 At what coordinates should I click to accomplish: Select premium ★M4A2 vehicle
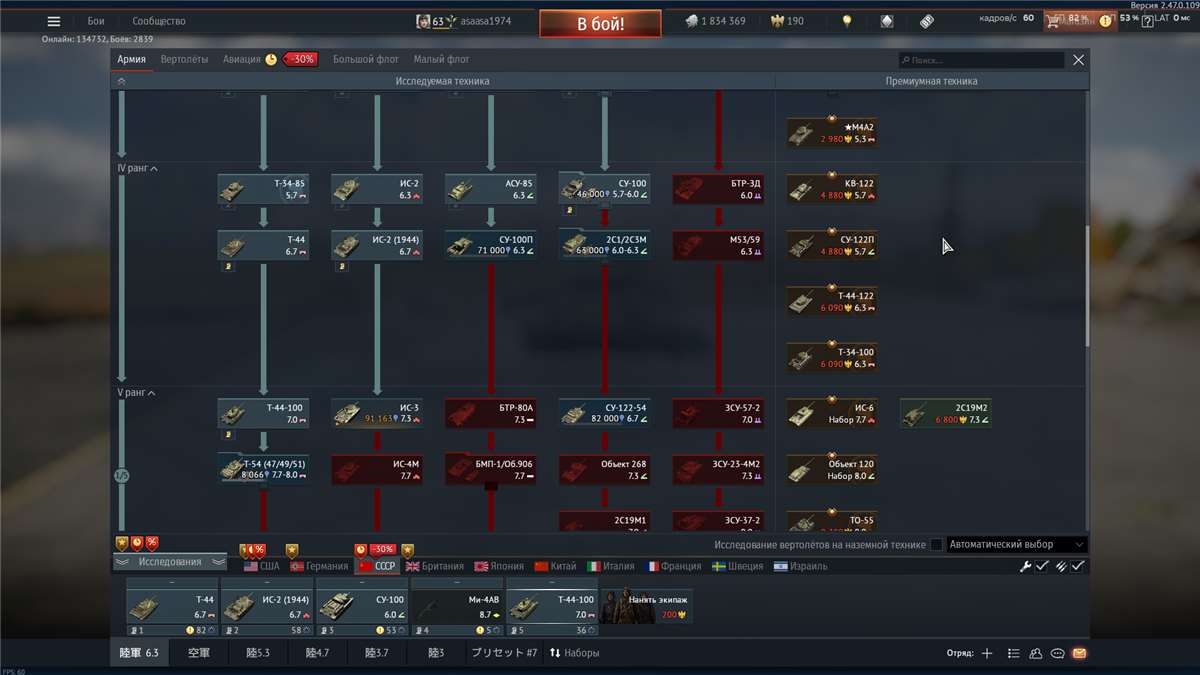(x=832, y=133)
